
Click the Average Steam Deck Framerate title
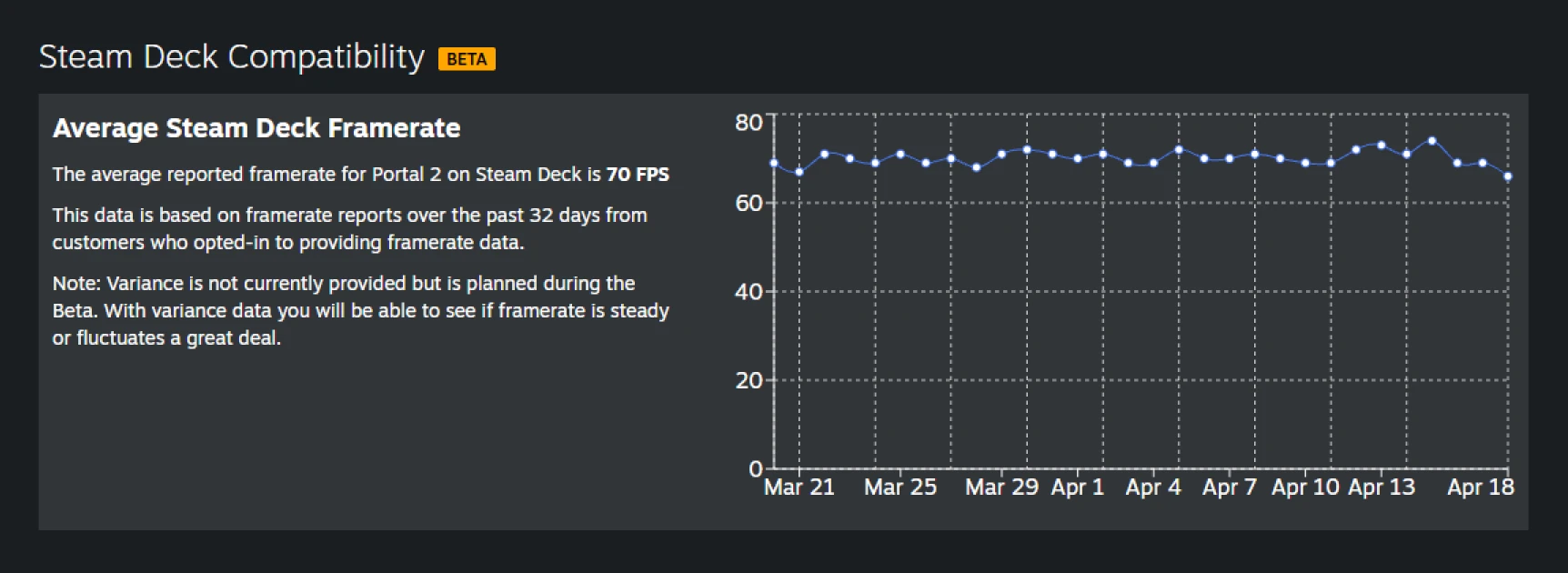tap(256, 128)
